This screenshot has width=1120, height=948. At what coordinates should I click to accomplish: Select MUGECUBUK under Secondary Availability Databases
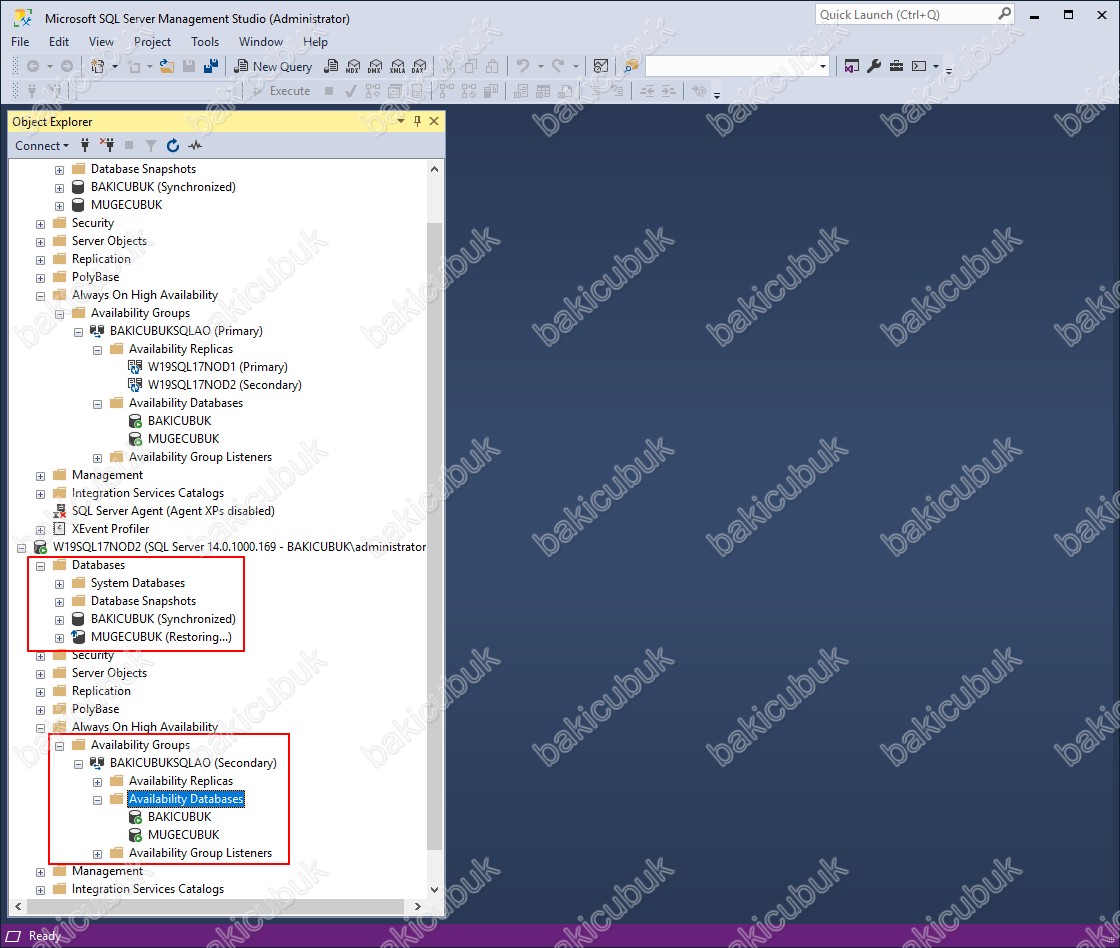(x=184, y=834)
